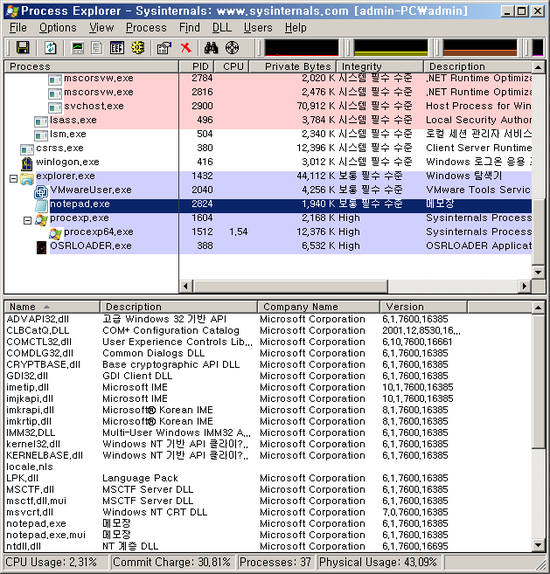This screenshot has height=574, width=550.
Task: Click the OSRLOADER.exe process icon
Action: (x=41, y=247)
